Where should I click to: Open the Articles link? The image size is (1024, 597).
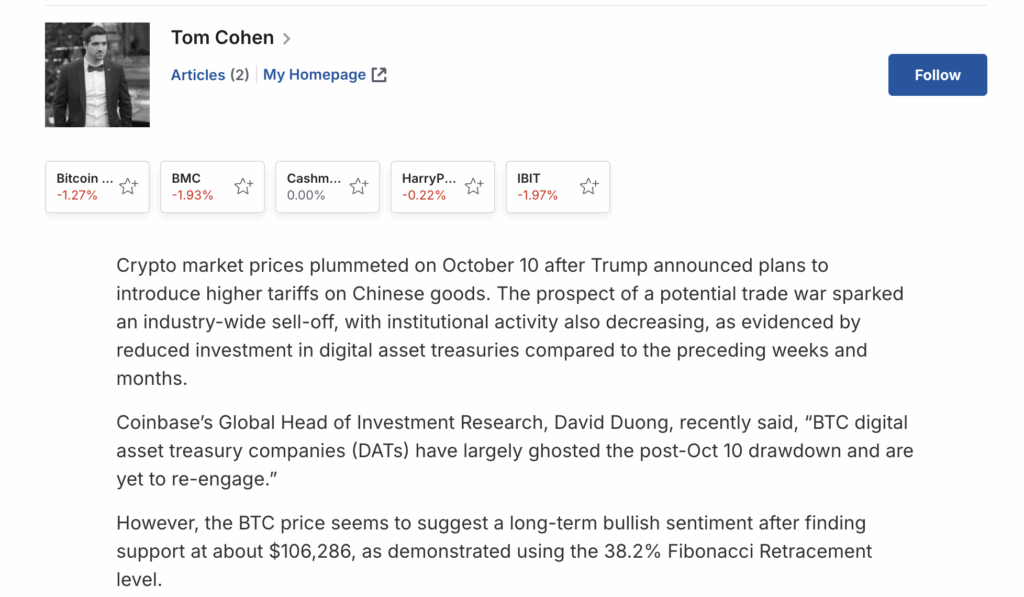(198, 75)
